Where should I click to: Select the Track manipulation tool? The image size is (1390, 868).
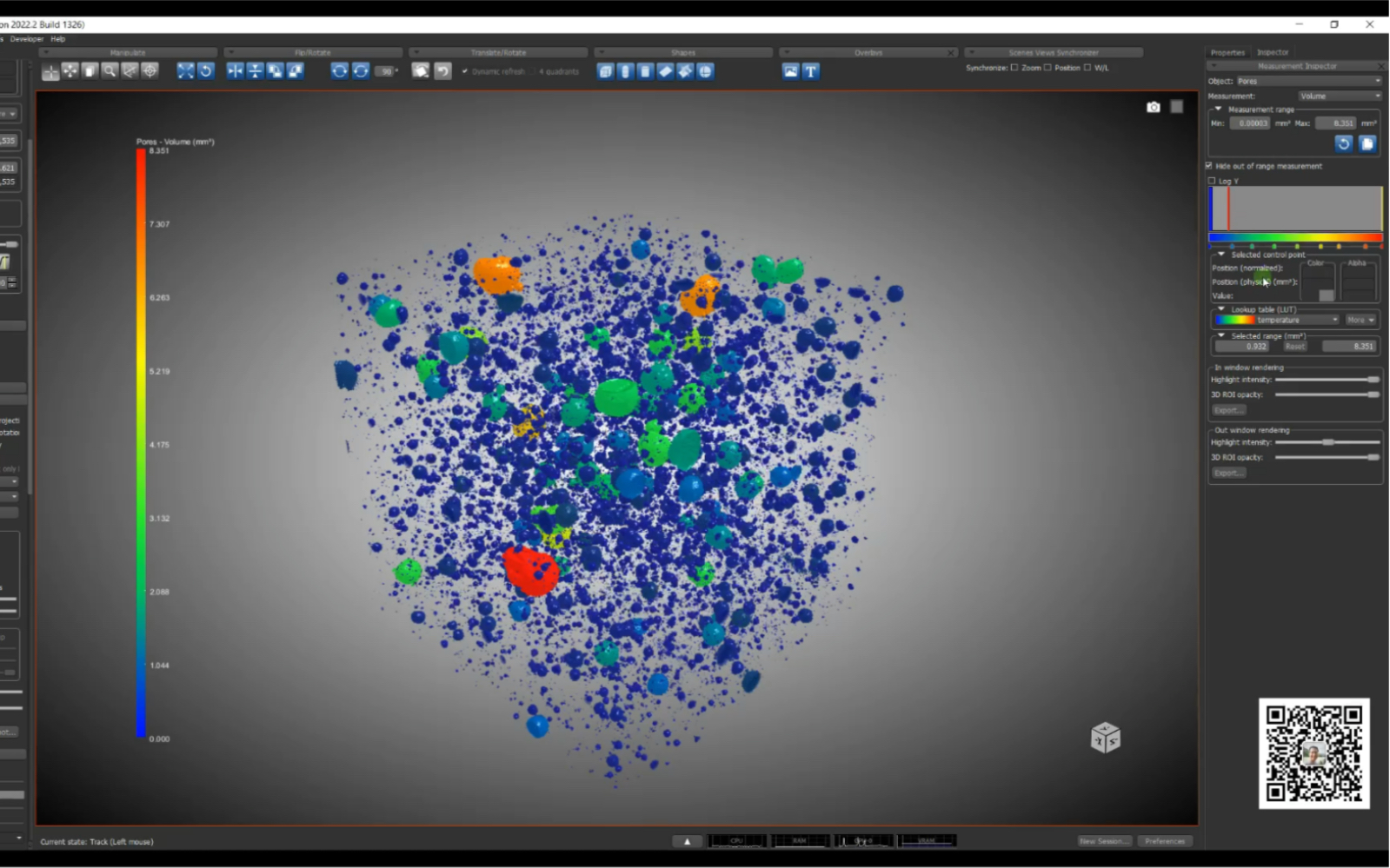pos(50,72)
